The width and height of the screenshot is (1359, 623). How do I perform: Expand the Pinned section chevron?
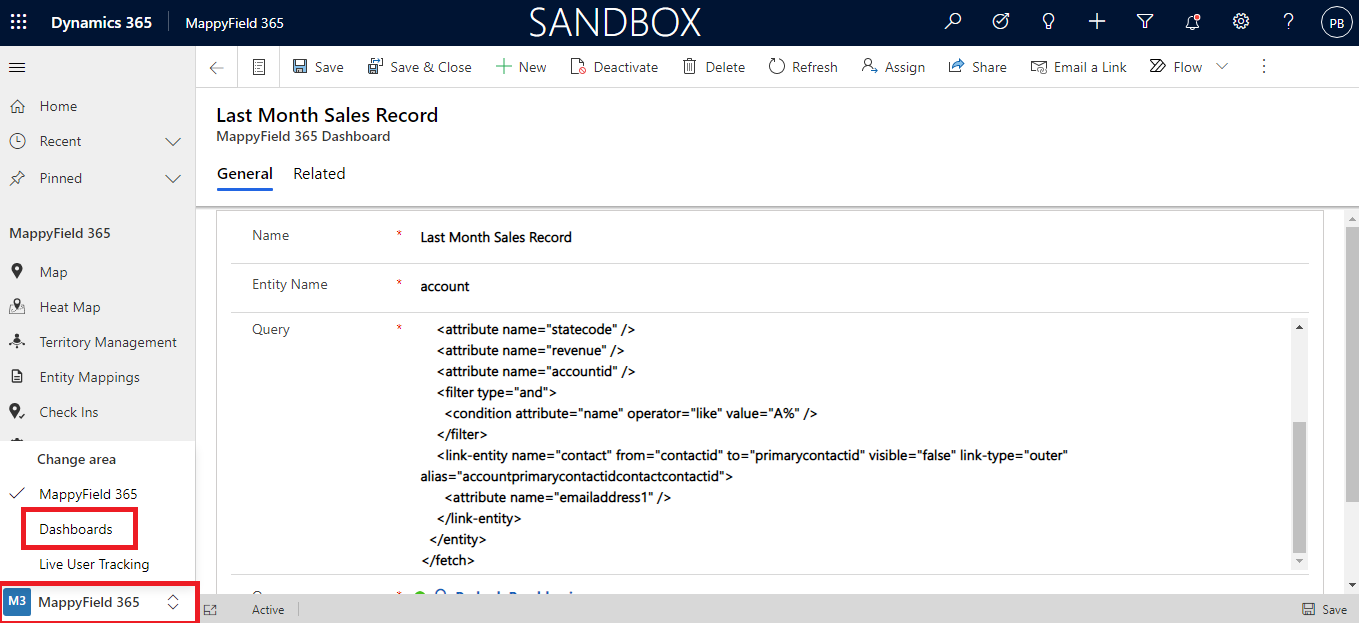173,179
